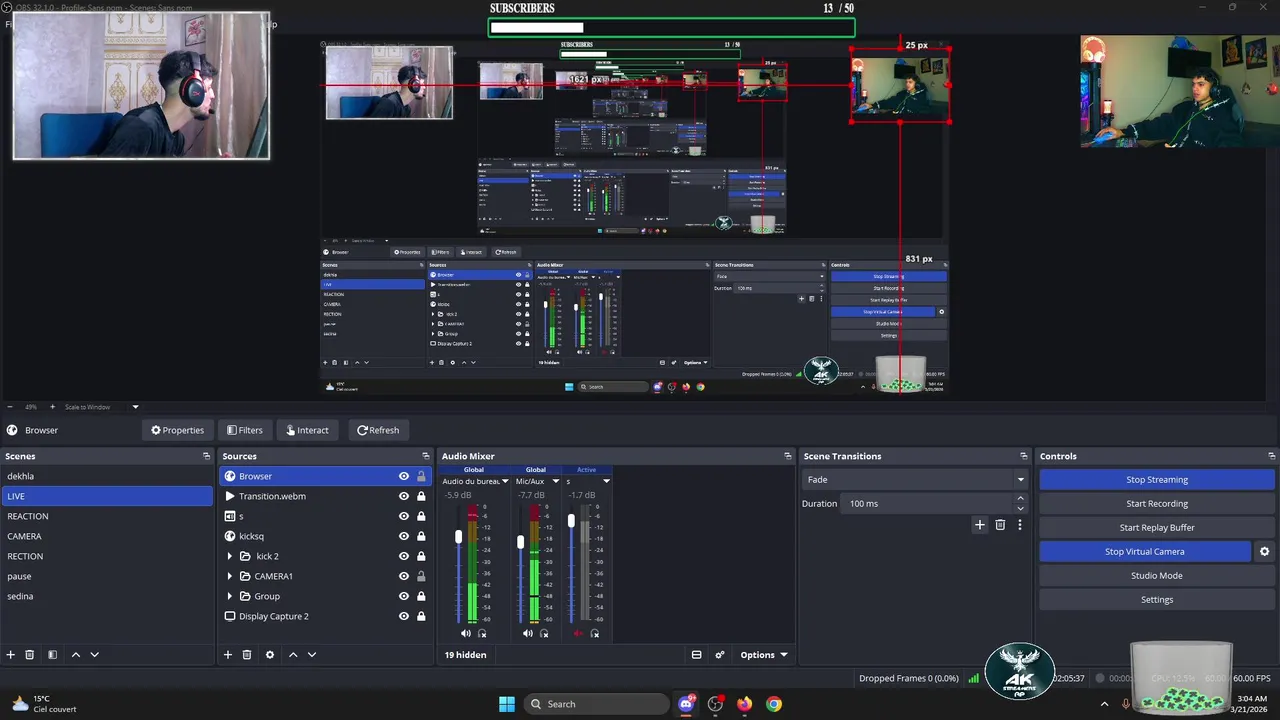Image resolution: width=1280 pixels, height=720 pixels.
Task: Toggle monitoring for Audio du bureau channel
Action: pos(482,633)
